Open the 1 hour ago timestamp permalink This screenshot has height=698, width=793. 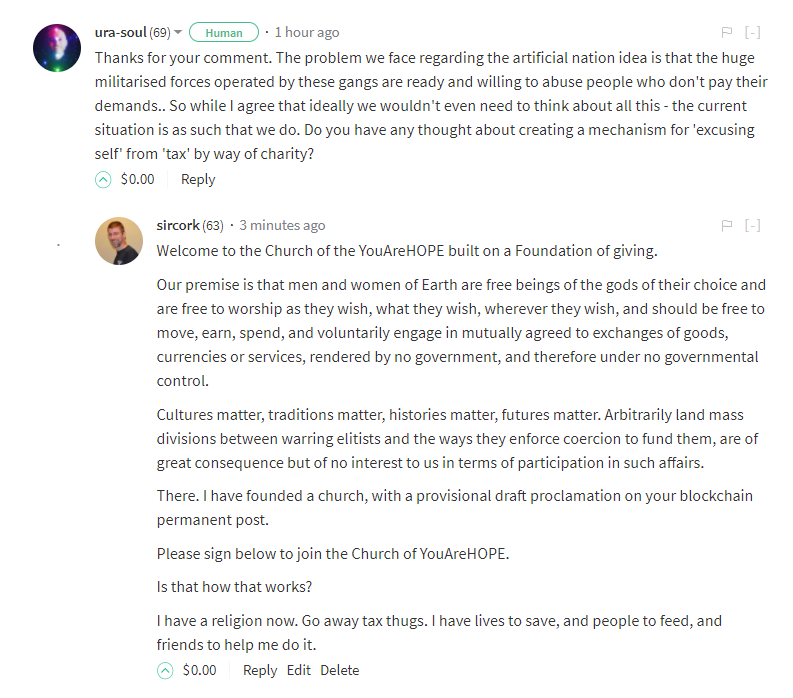tap(307, 32)
